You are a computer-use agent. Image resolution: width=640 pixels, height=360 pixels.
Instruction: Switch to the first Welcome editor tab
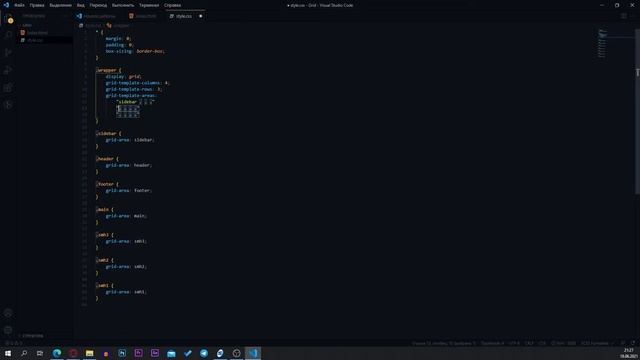point(99,16)
